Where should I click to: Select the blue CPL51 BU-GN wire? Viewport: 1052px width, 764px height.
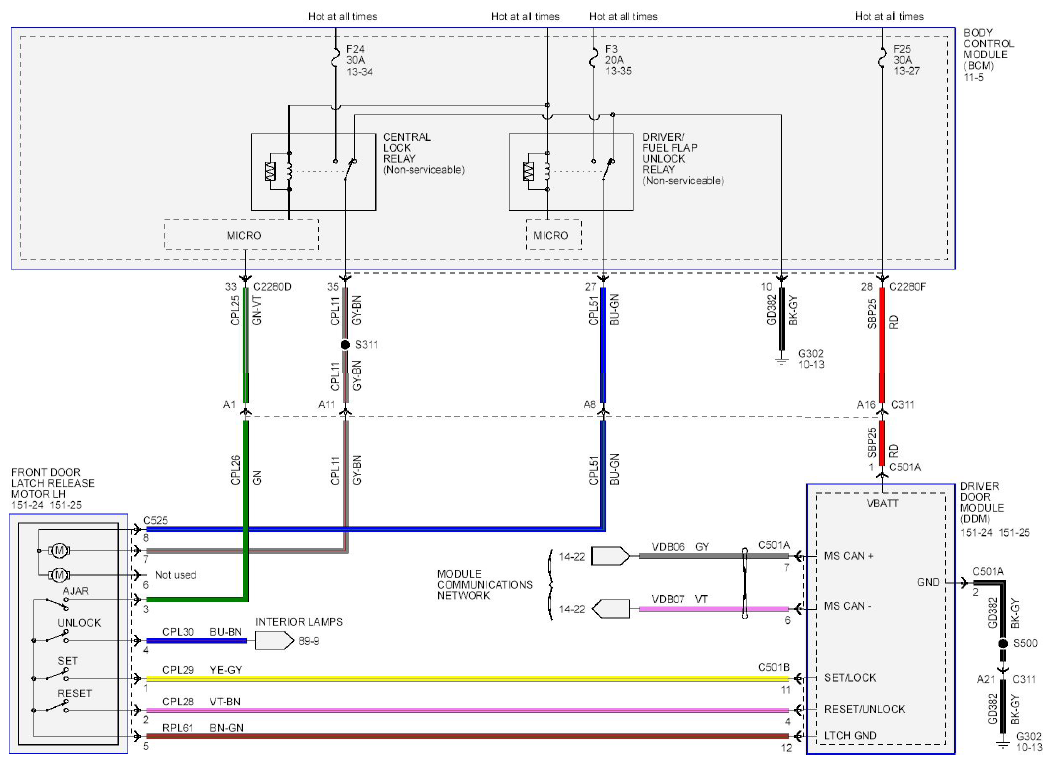click(603, 345)
